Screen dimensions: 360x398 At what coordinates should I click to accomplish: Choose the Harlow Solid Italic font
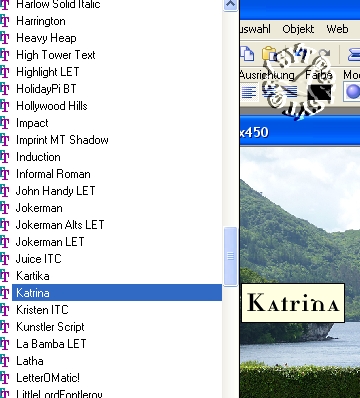[58, 4]
